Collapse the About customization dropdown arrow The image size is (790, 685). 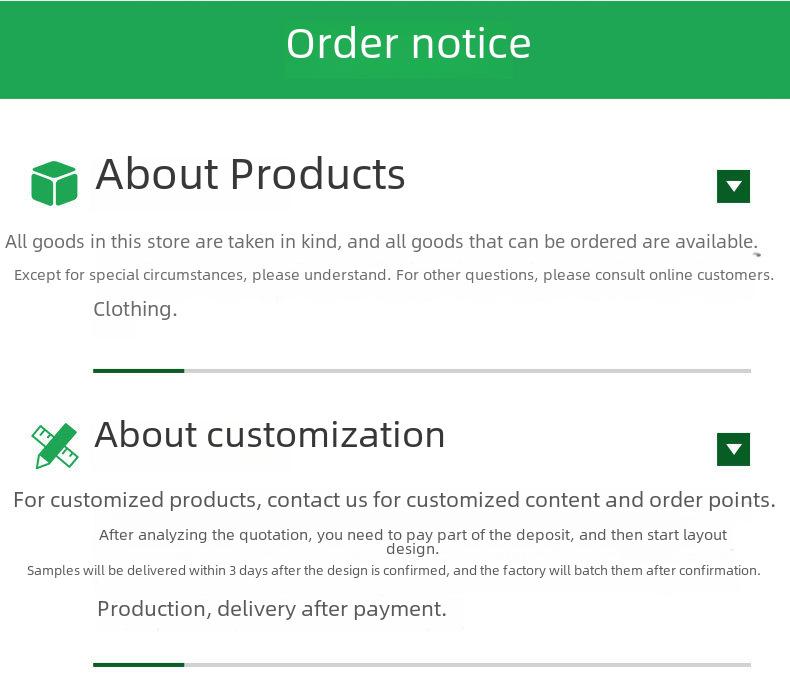(x=733, y=449)
